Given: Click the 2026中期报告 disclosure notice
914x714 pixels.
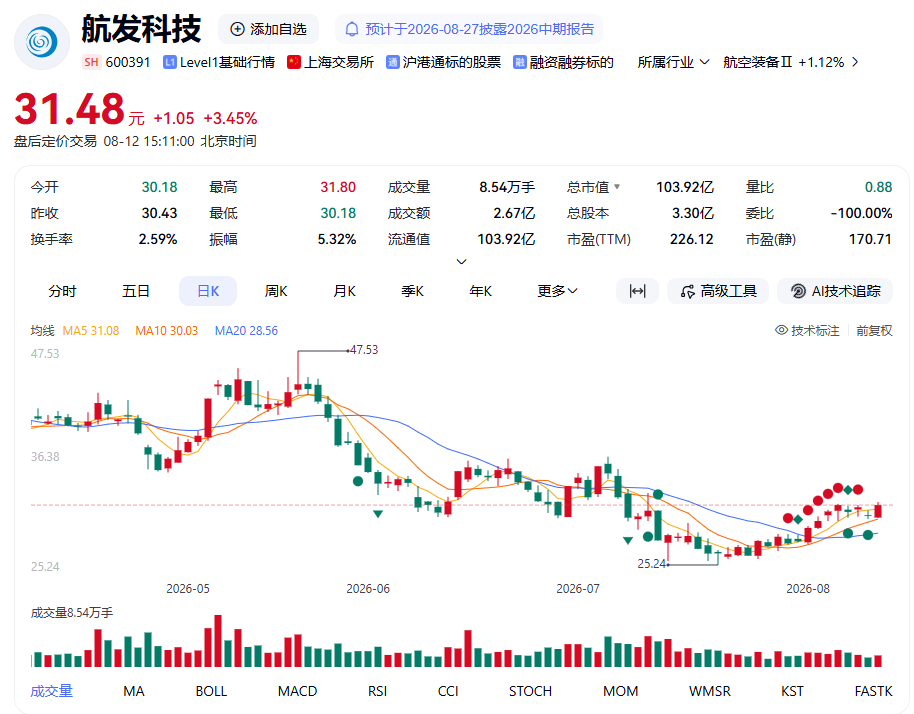Looking at the screenshot, I should 469,29.
